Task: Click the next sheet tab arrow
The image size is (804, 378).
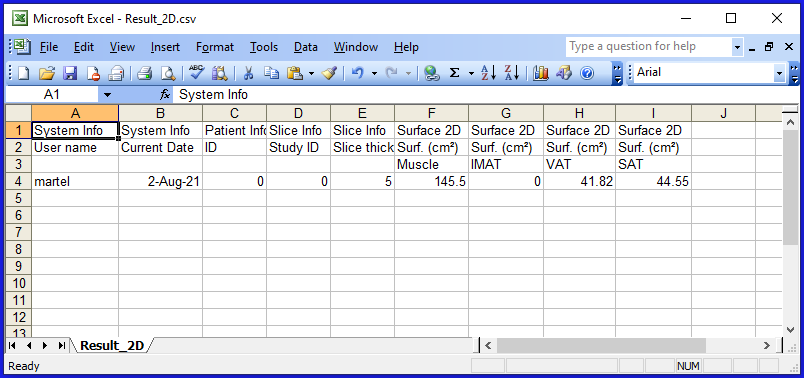Action: coord(45,346)
